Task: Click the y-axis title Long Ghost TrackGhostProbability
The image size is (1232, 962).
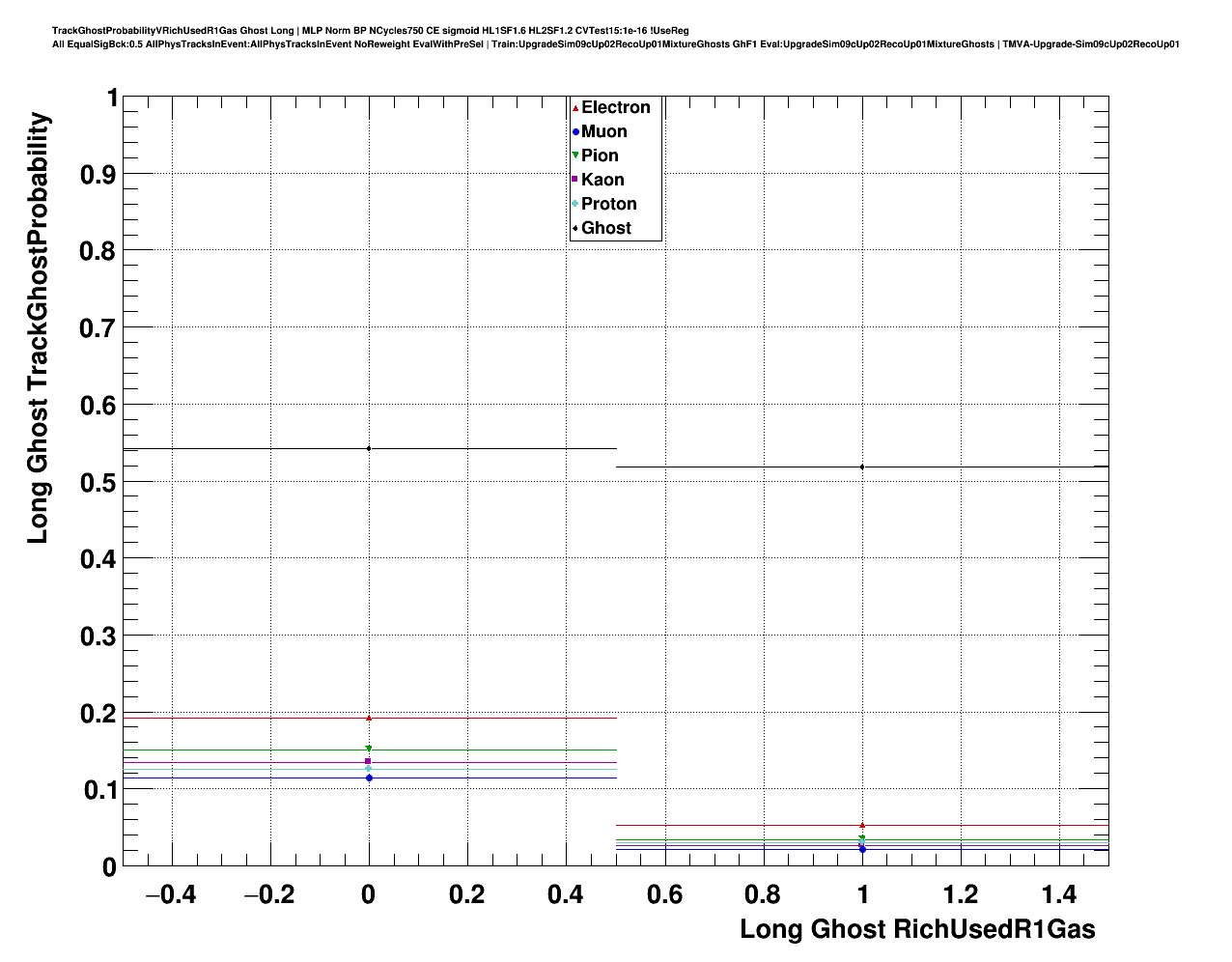Action: pos(38,327)
